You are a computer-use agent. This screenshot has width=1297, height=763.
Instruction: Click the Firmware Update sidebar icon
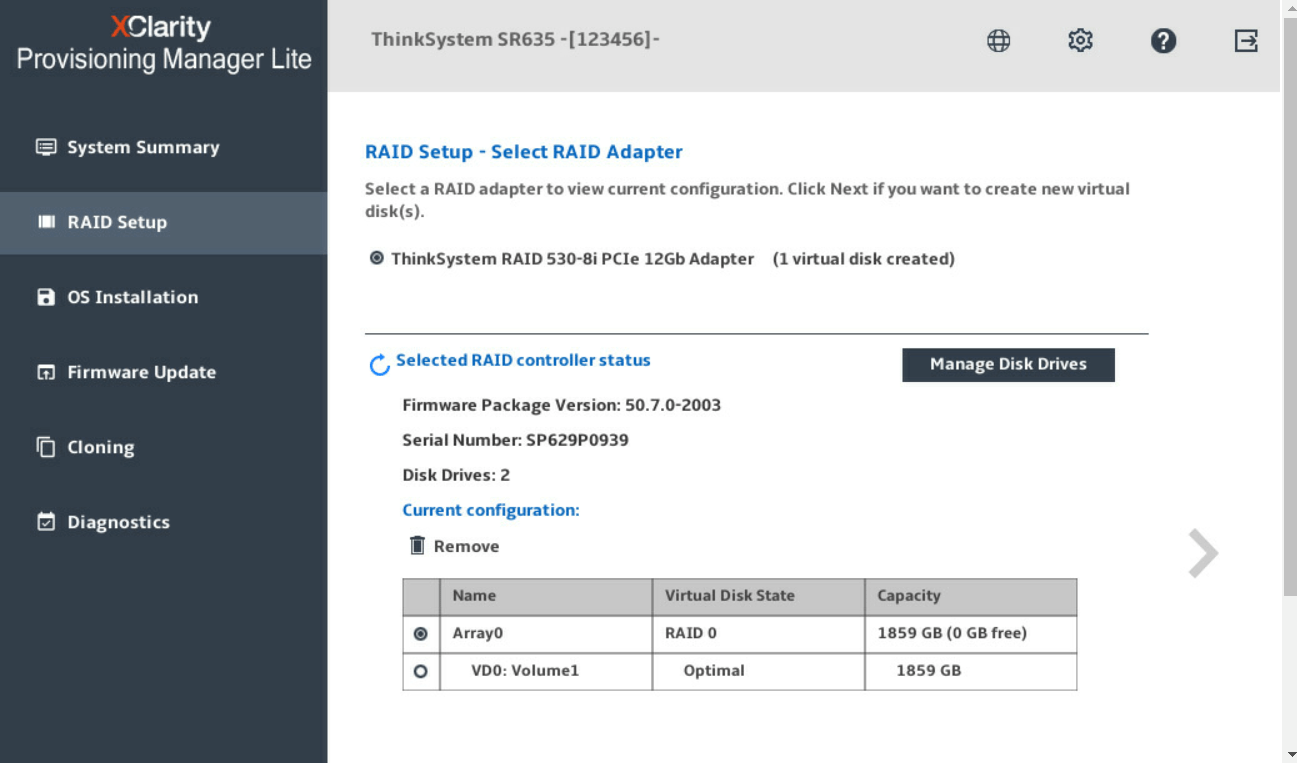[46, 372]
